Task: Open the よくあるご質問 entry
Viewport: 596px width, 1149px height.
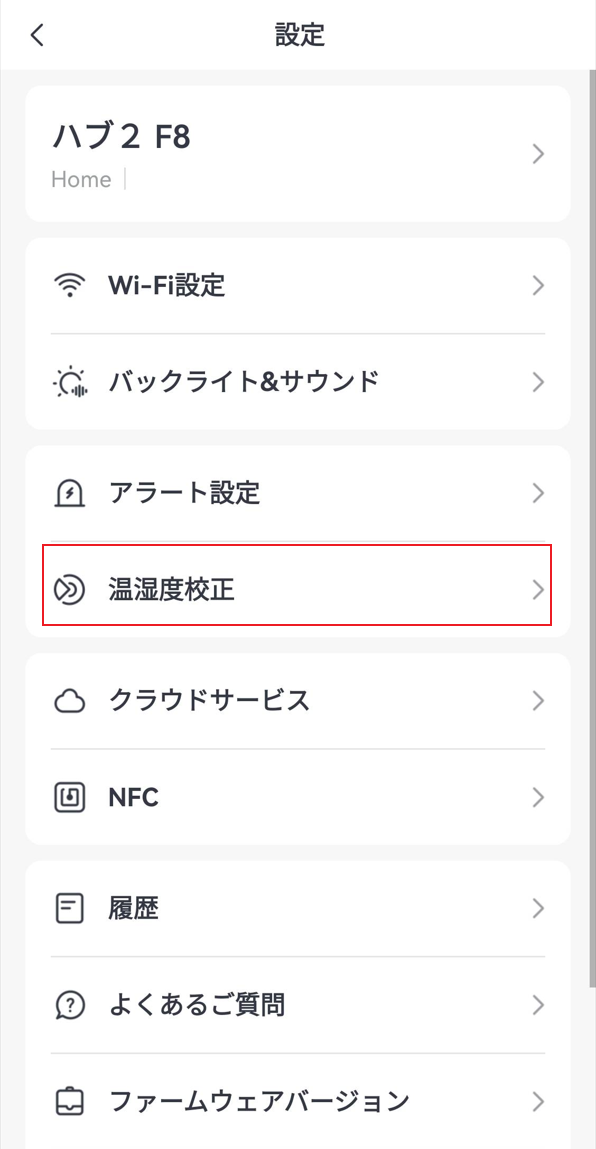Action: click(x=298, y=1005)
